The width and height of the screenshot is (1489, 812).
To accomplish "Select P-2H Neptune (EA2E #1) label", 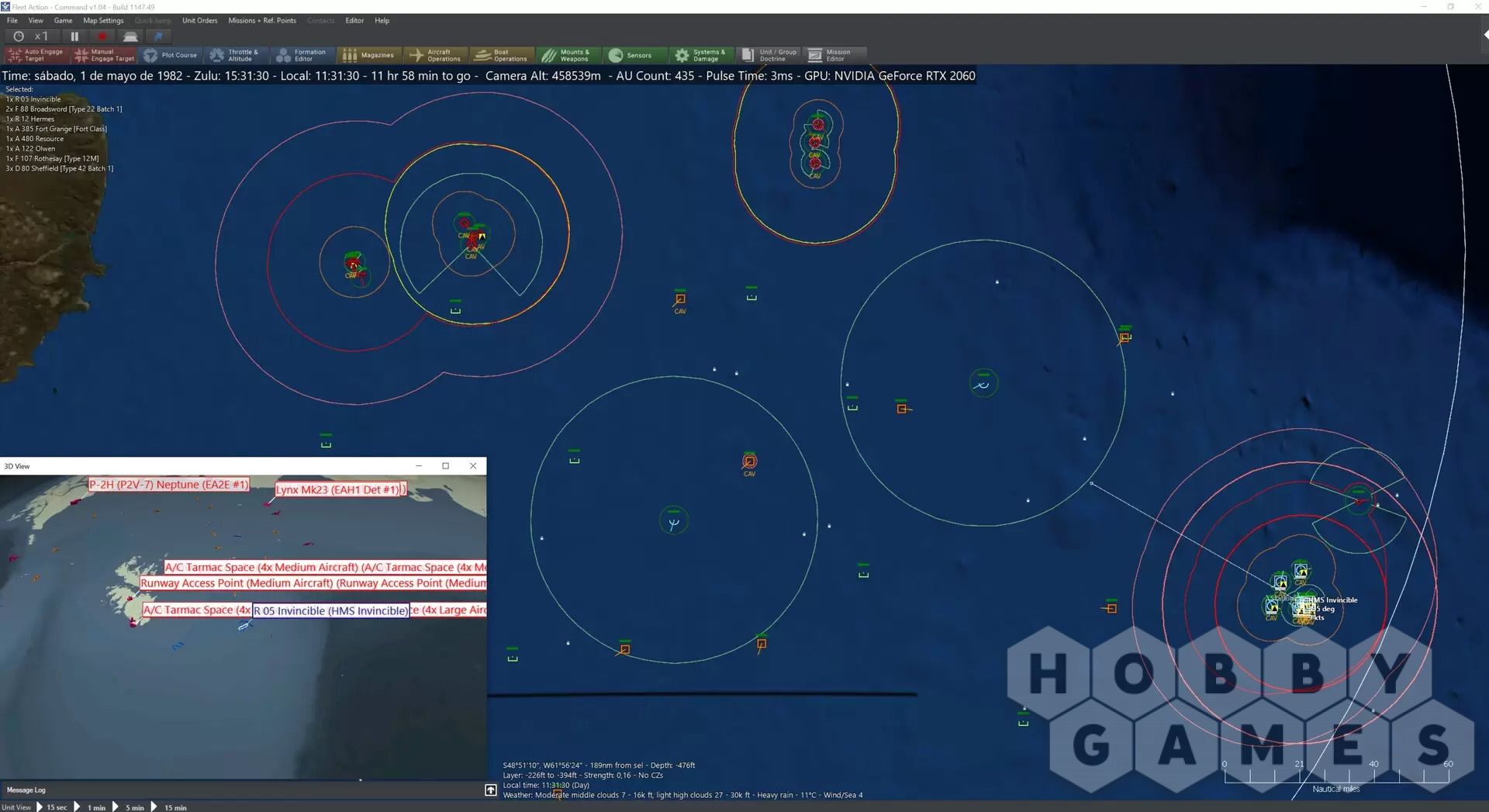I will (168, 485).
